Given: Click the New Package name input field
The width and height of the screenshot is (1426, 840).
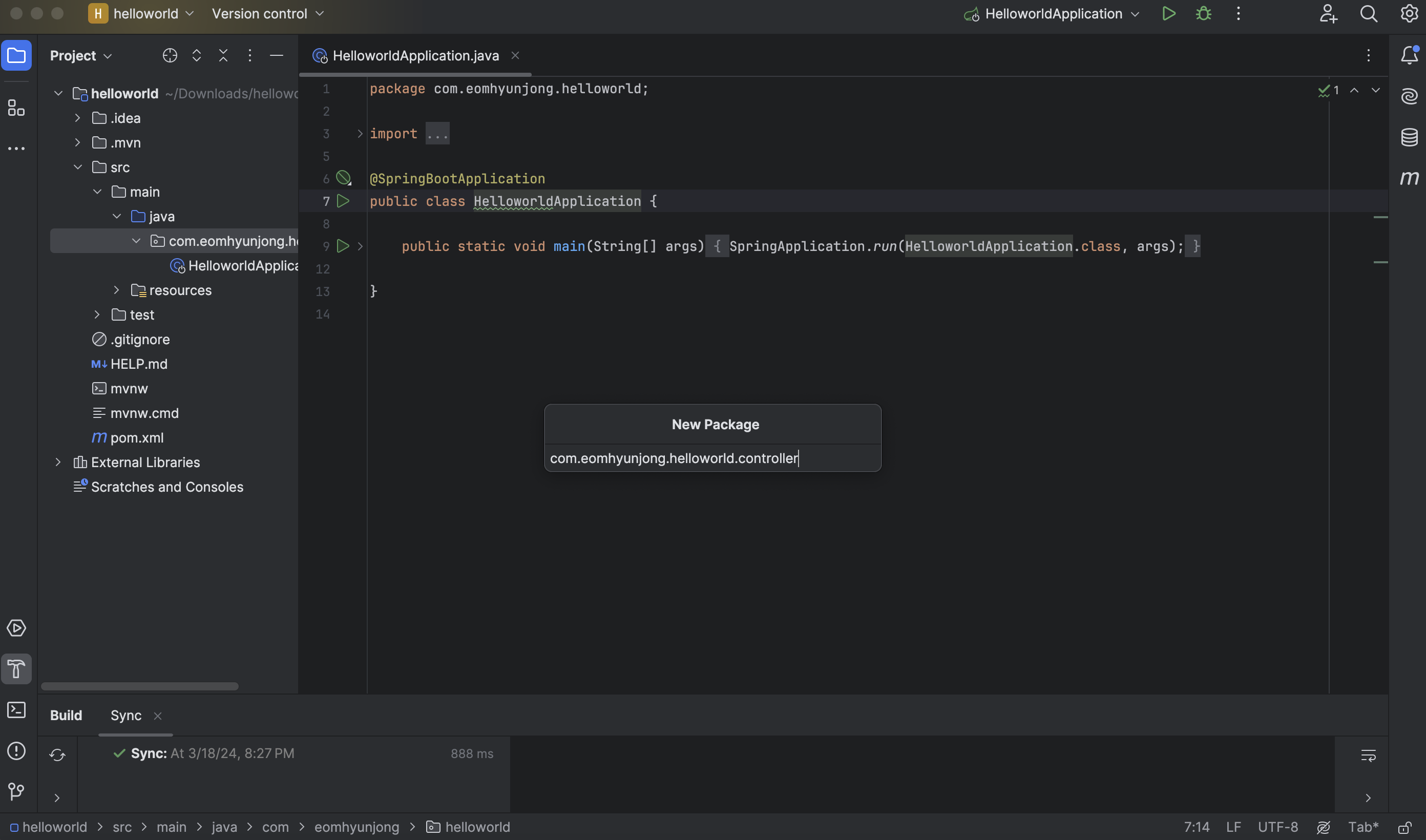Looking at the screenshot, I should coord(712,458).
